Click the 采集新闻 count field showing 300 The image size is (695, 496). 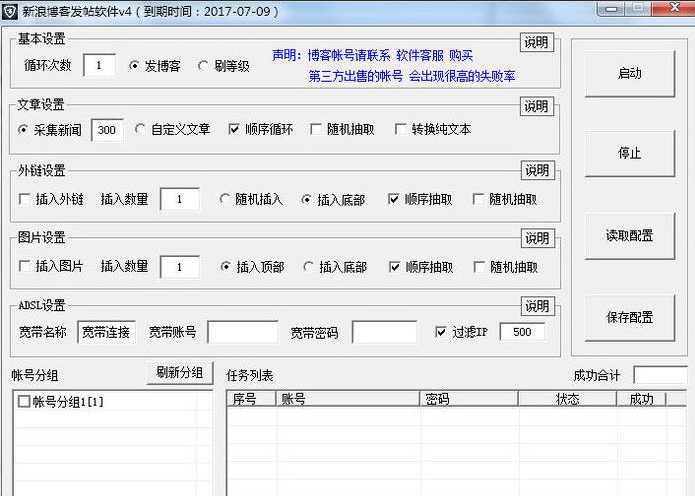pos(107,130)
